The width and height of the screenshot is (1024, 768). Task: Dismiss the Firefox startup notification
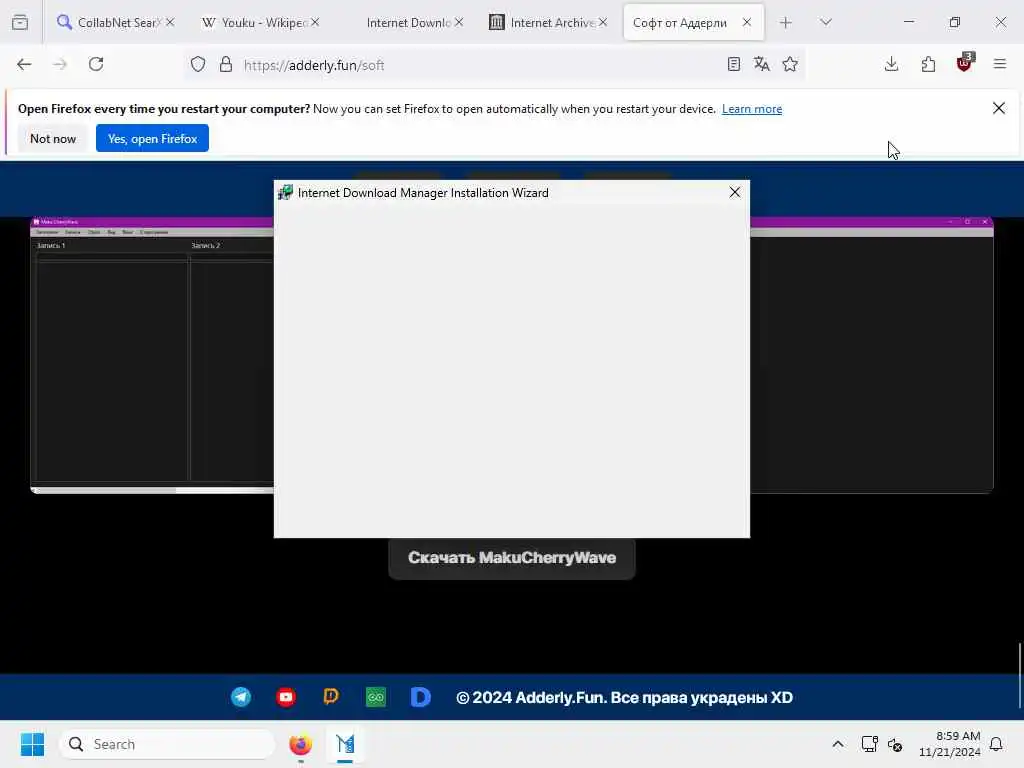[999, 108]
